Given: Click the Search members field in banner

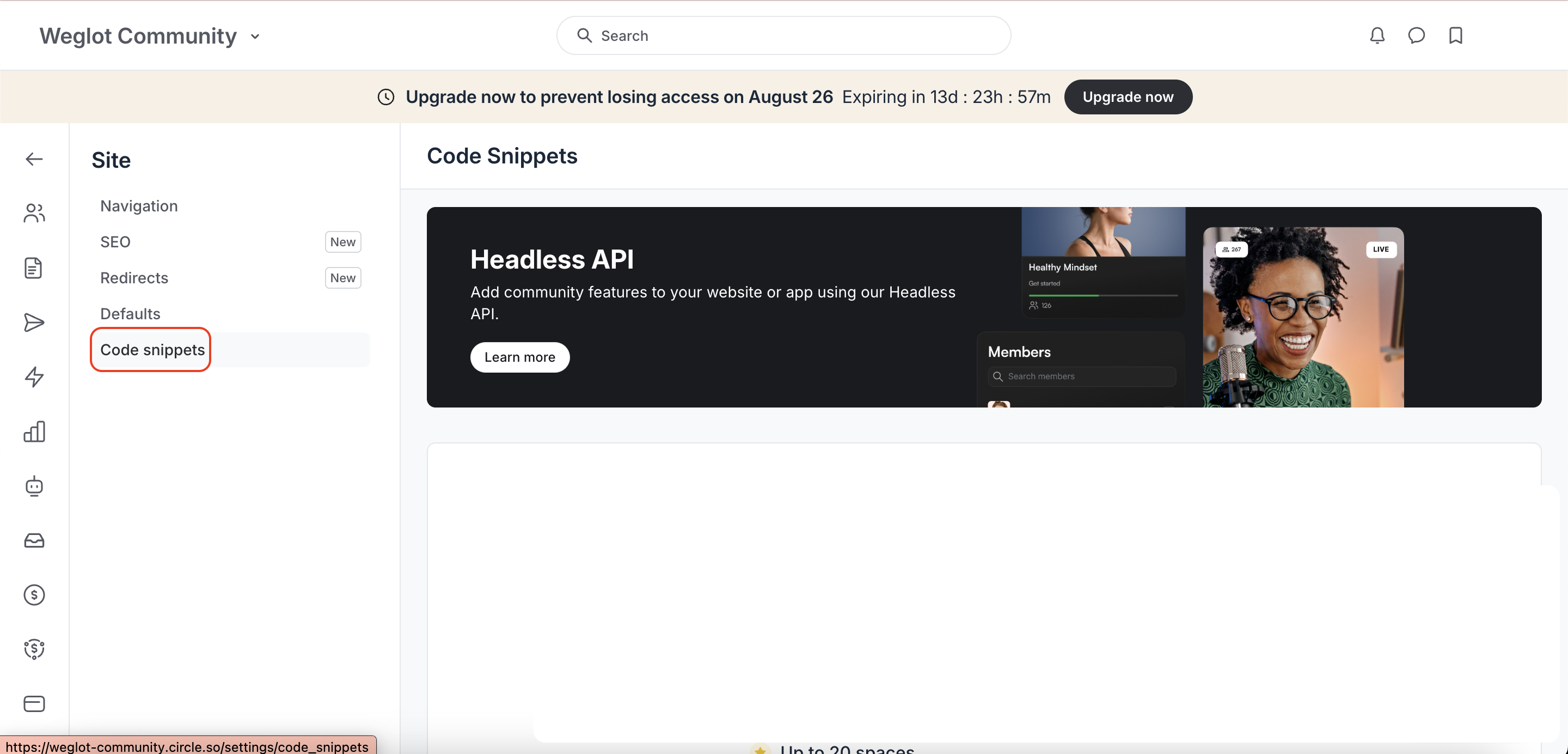Looking at the screenshot, I should point(1082,376).
